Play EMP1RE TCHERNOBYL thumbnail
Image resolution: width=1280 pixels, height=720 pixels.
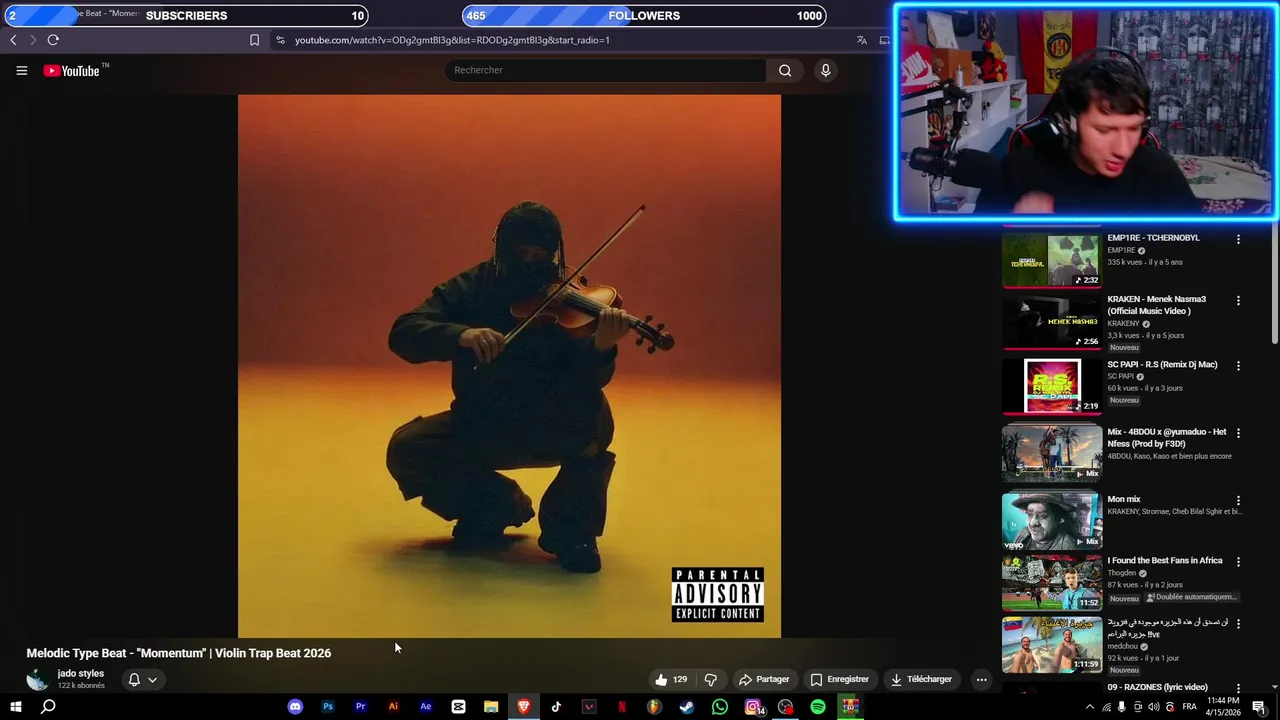coord(1051,260)
